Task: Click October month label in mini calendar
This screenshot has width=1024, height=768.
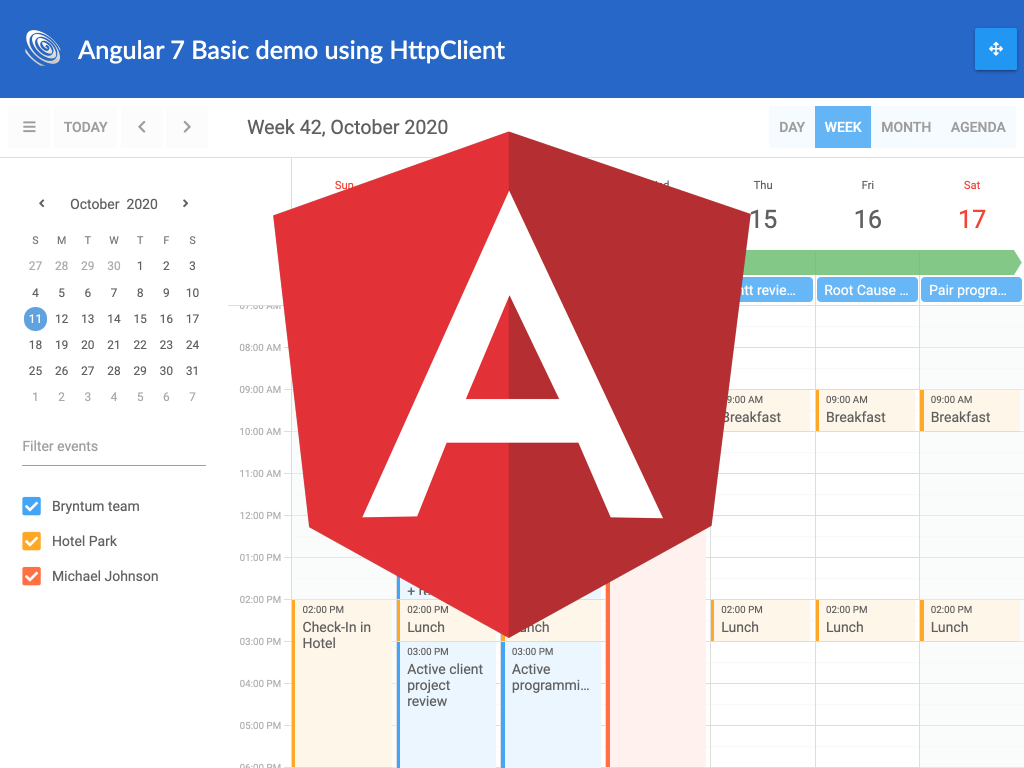Action: click(95, 204)
